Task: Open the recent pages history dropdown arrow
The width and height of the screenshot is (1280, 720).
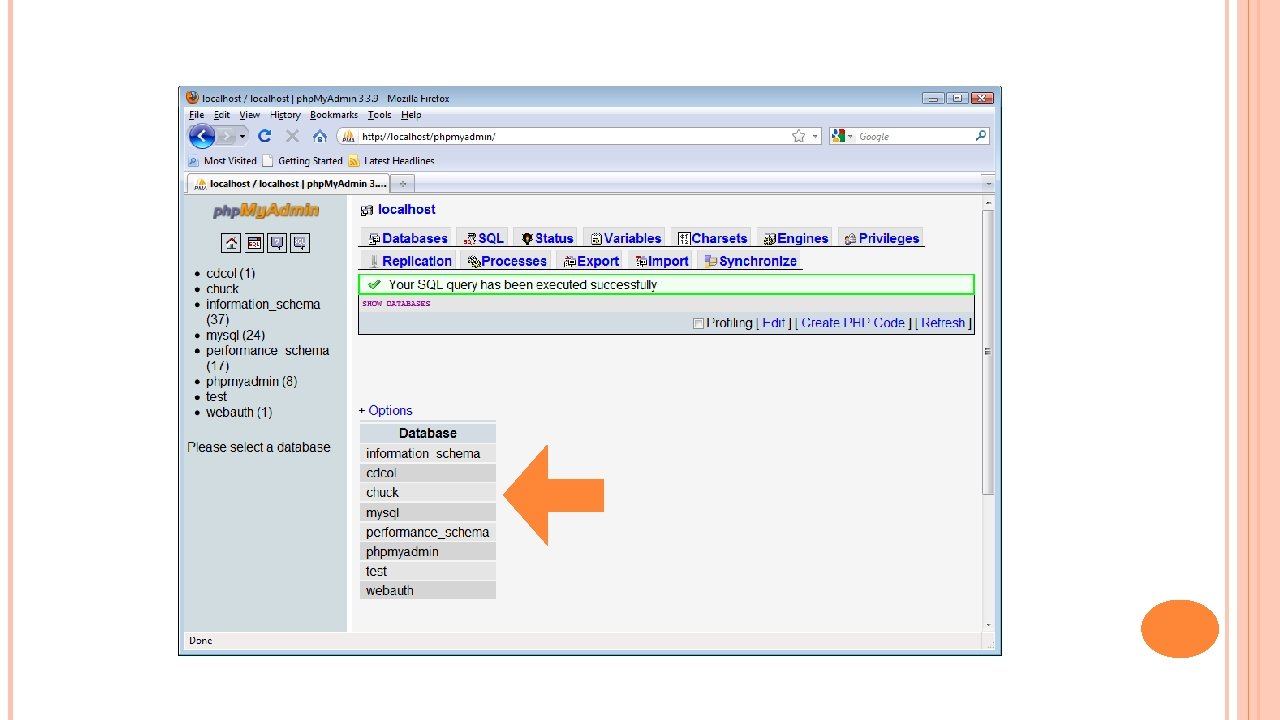Action: pos(242,136)
